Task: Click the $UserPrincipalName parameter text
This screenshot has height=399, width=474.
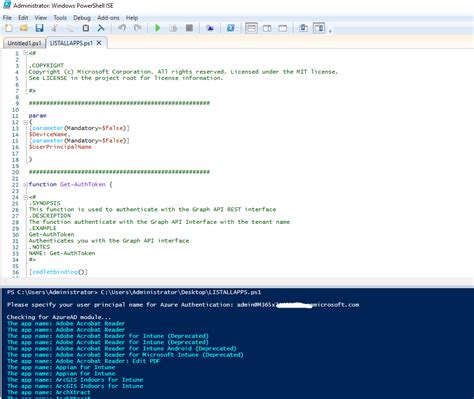Action: click(60, 147)
